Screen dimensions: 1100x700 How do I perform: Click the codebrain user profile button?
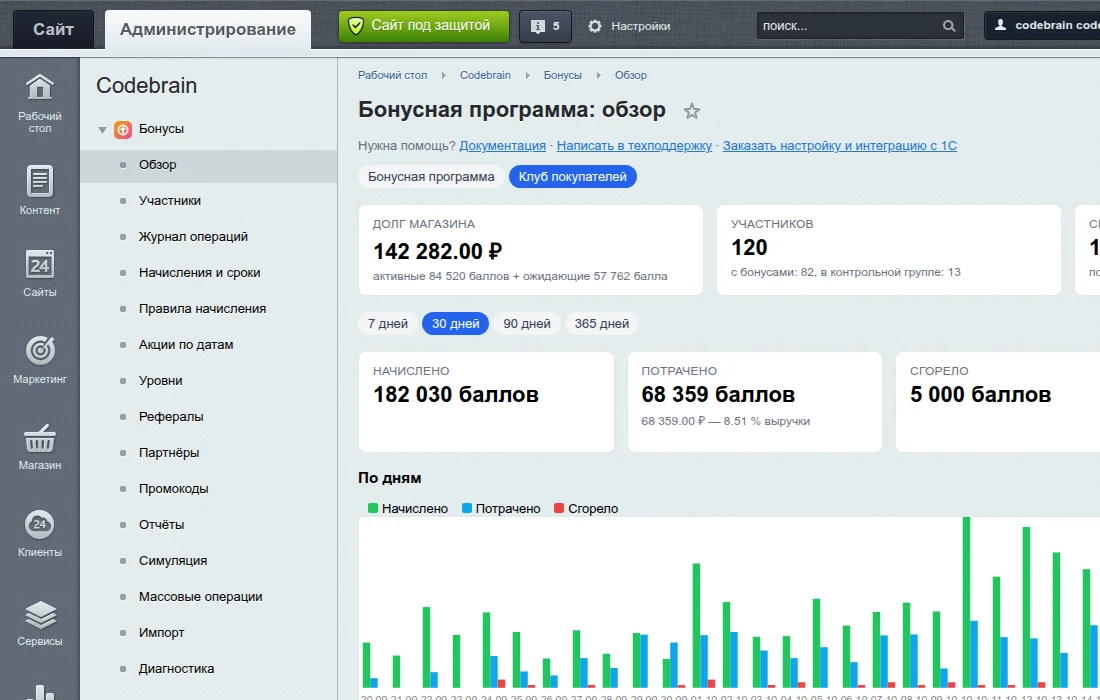pos(1042,25)
